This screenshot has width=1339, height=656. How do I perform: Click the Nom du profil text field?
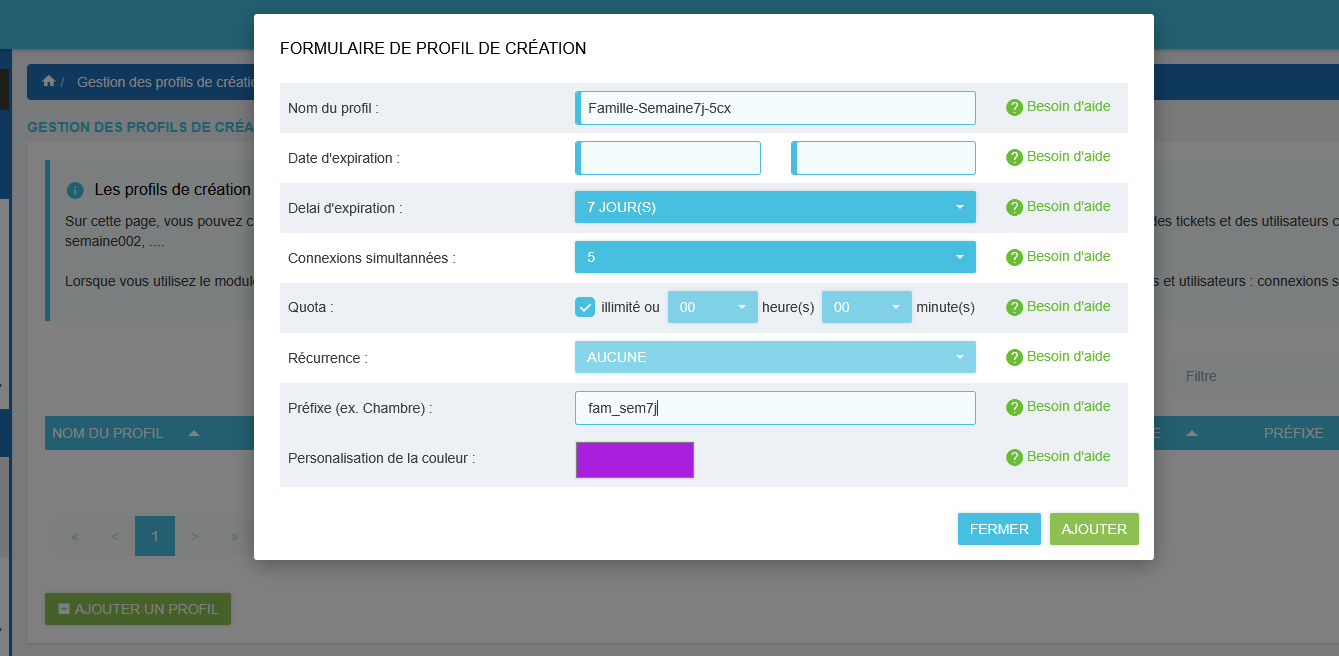[x=777, y=108]
